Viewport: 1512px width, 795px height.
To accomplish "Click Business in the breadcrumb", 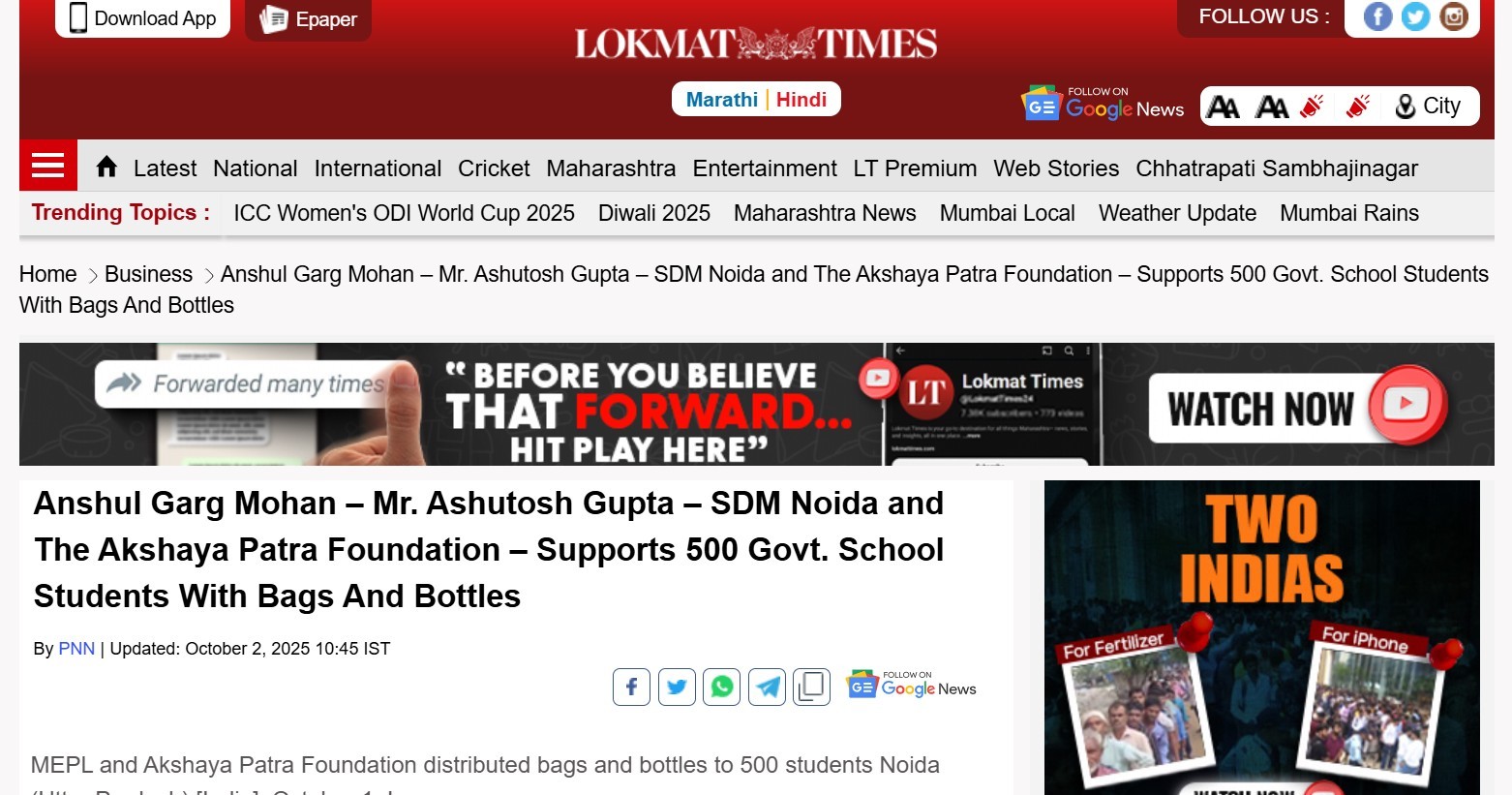I will pos(148,275).
